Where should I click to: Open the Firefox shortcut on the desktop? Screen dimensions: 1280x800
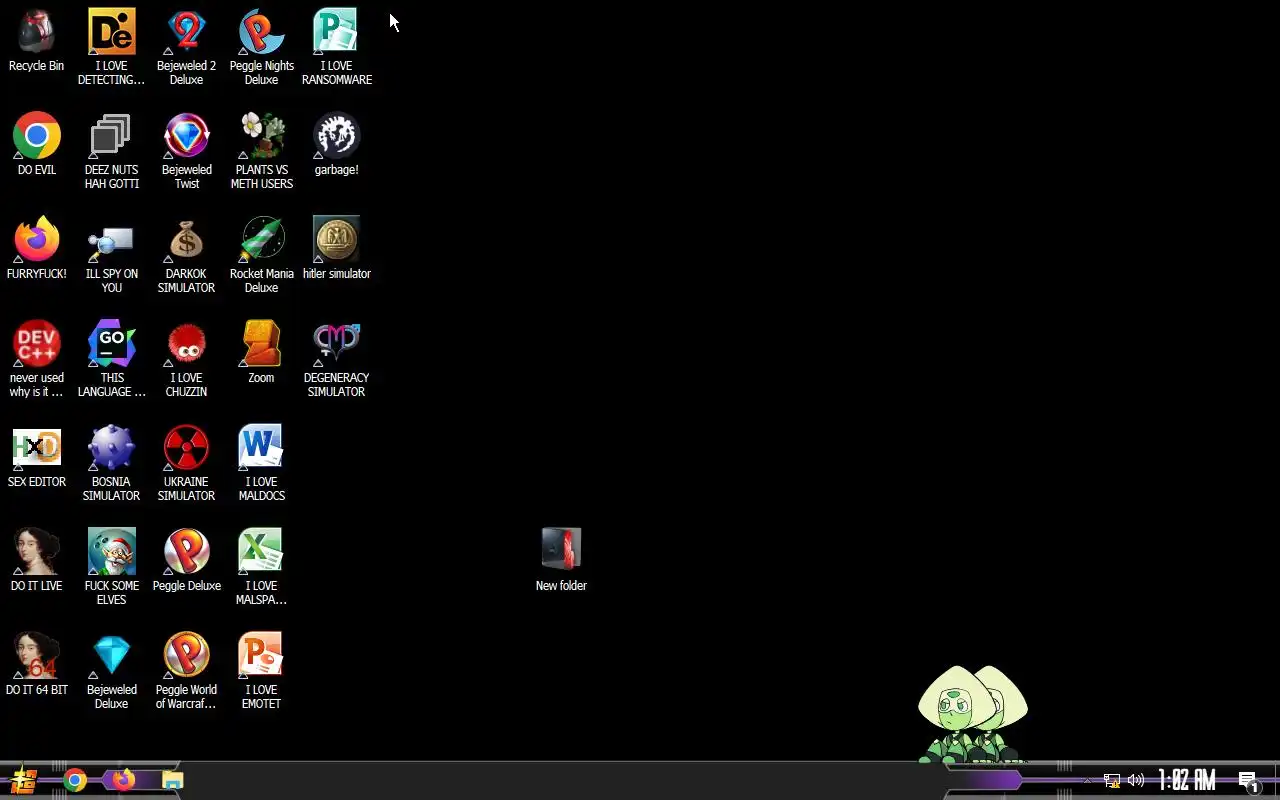[x=36, y=239]
